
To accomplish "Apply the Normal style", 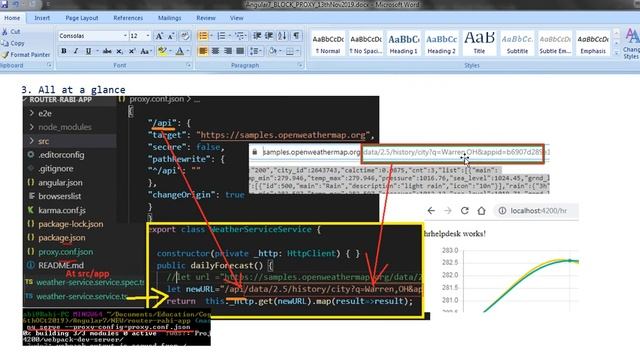I will pyautogui.click(x=328, y=44).
